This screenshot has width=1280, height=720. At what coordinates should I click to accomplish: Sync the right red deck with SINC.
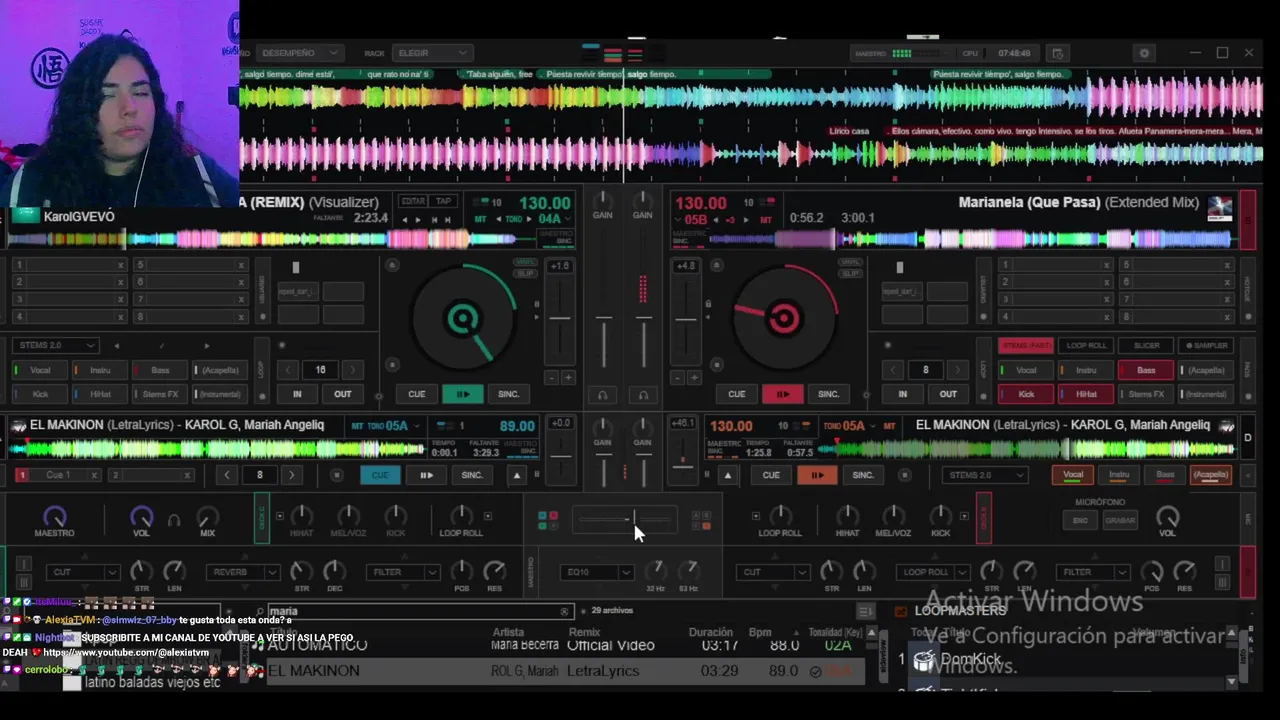828,394
